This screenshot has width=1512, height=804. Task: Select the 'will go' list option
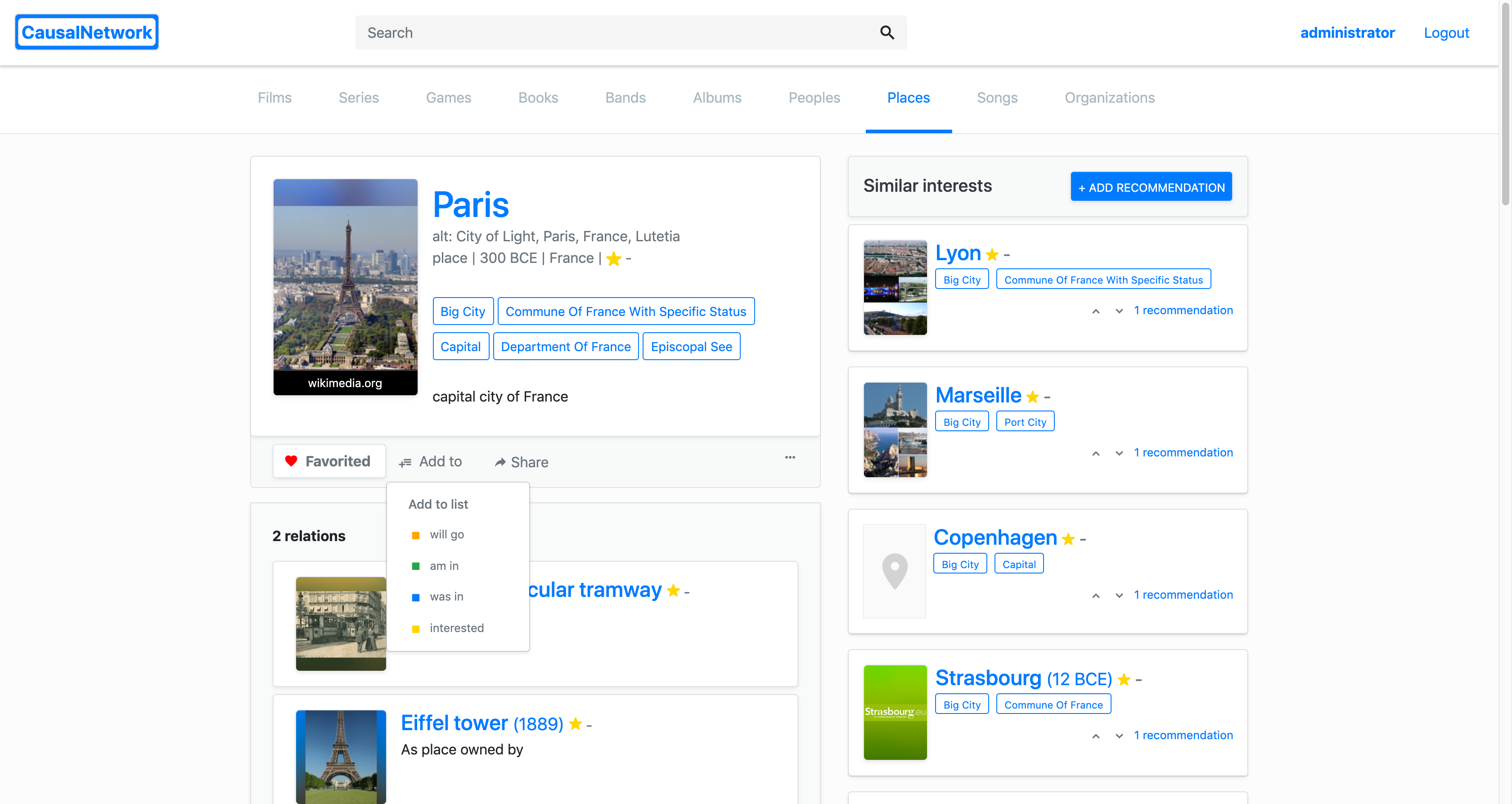click(446, 534)
